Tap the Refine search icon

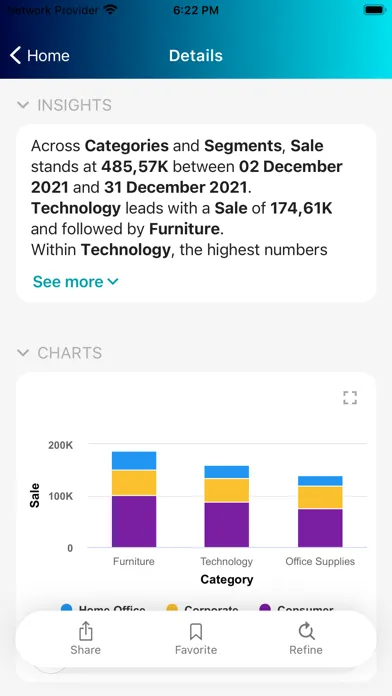[x=306, y=631]
